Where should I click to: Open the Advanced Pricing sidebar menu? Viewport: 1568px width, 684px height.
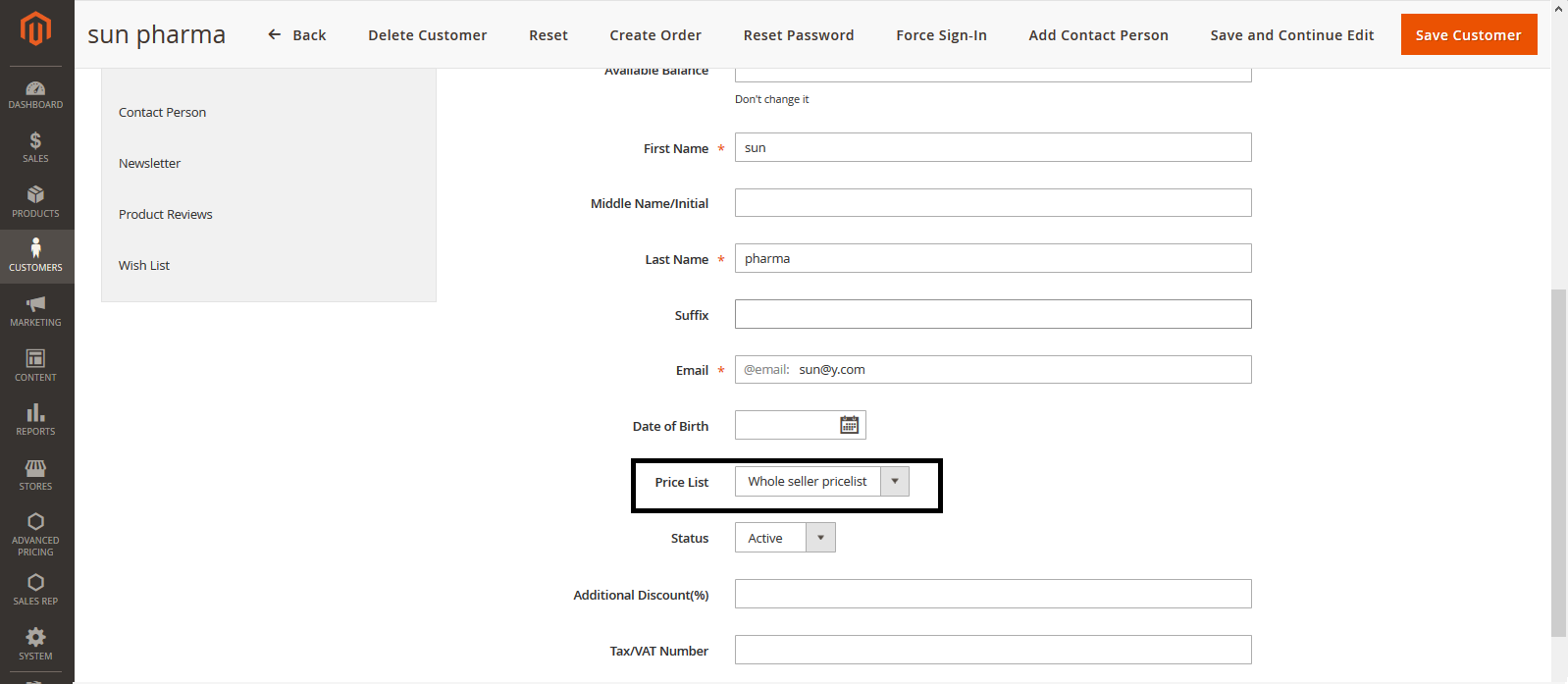(x=36, y=534)
